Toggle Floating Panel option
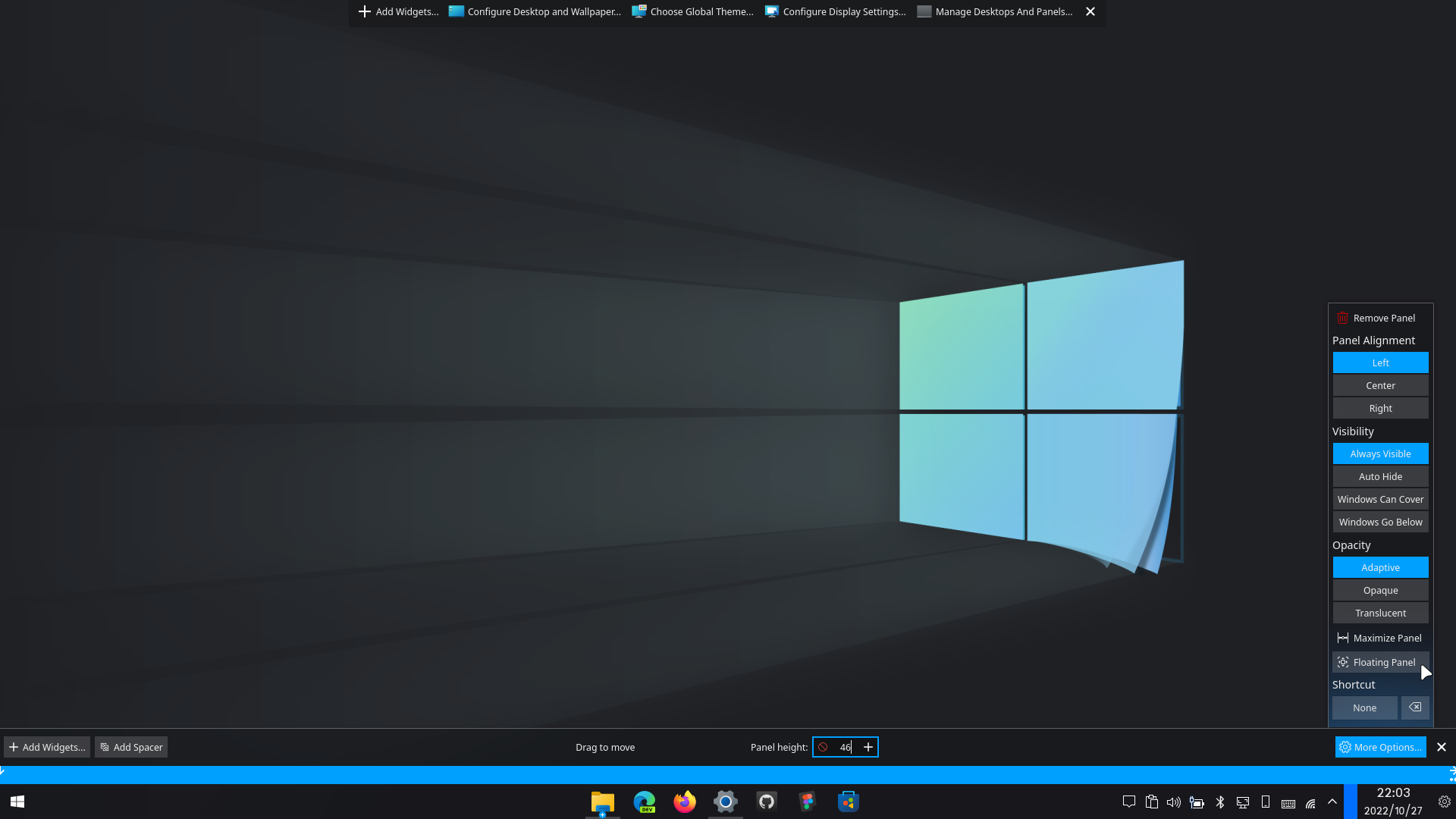Viewport: 1456px width, 819px height. tap(1380, 662)
